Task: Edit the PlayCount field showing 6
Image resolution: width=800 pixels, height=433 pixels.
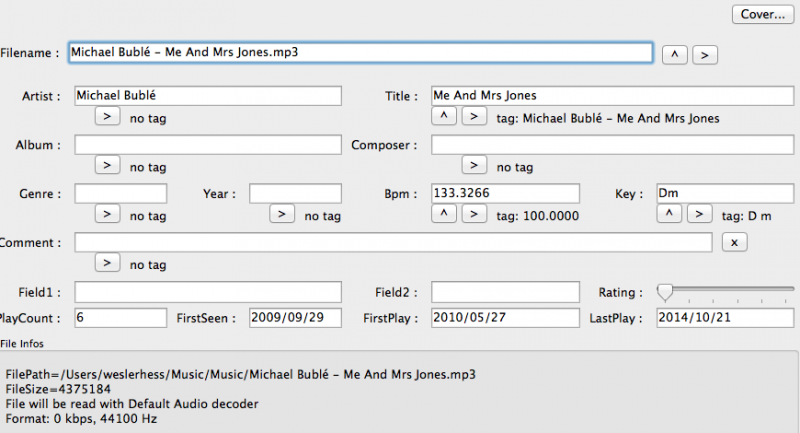Action: (x=120, y=318)
